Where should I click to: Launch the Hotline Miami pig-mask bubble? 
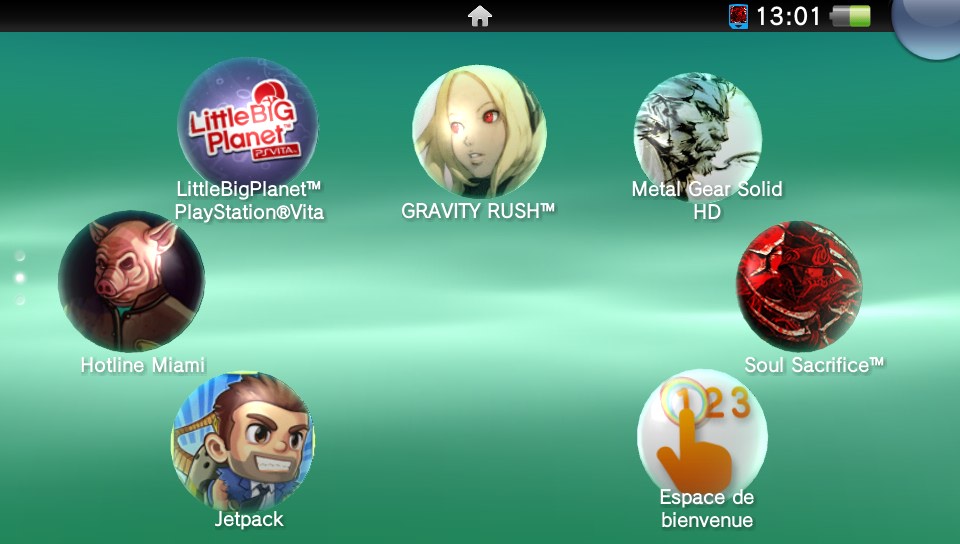click(131, 281)
